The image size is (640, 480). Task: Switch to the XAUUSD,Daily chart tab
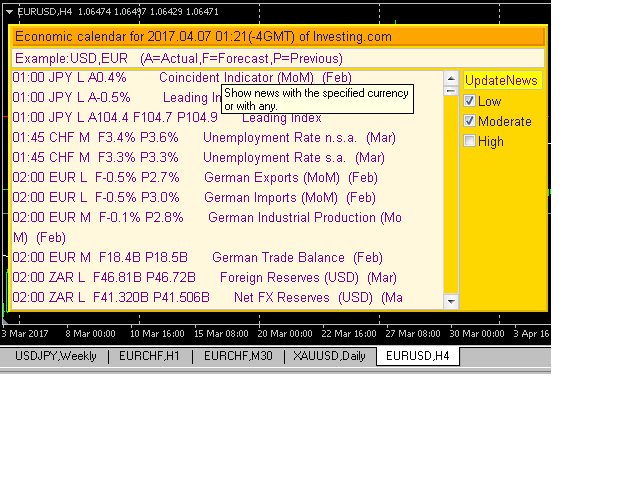[x=330, y=356]
